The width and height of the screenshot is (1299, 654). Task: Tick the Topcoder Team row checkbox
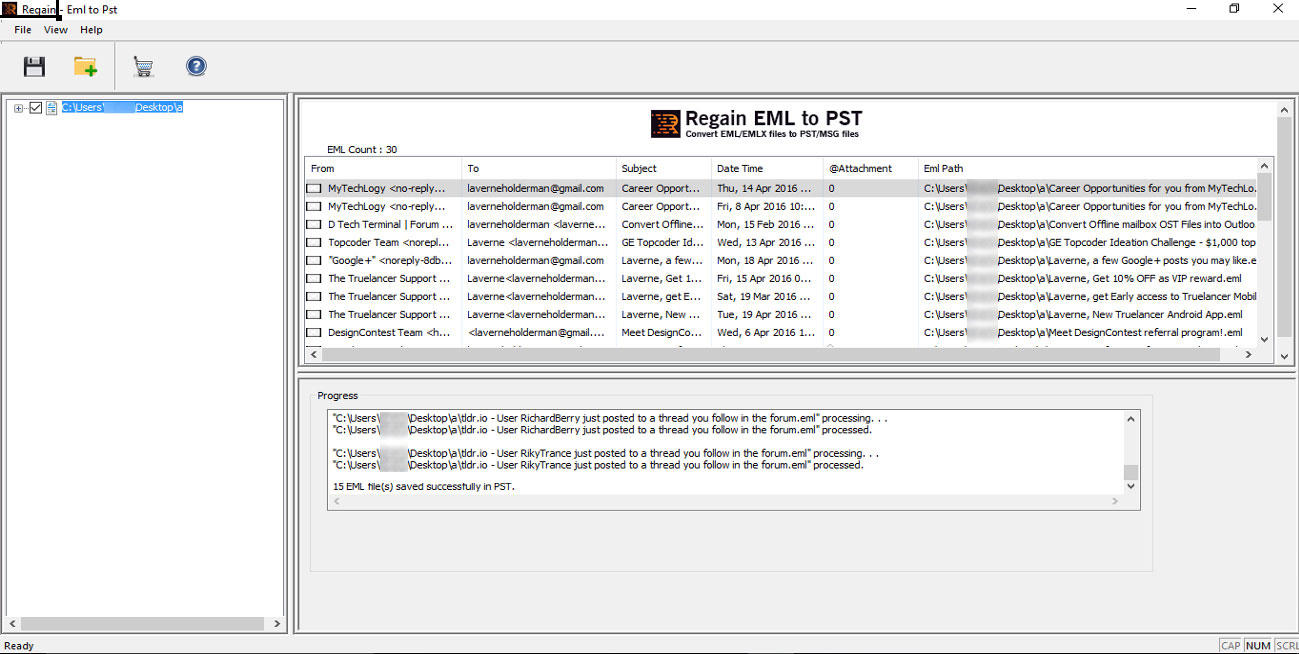315,242
